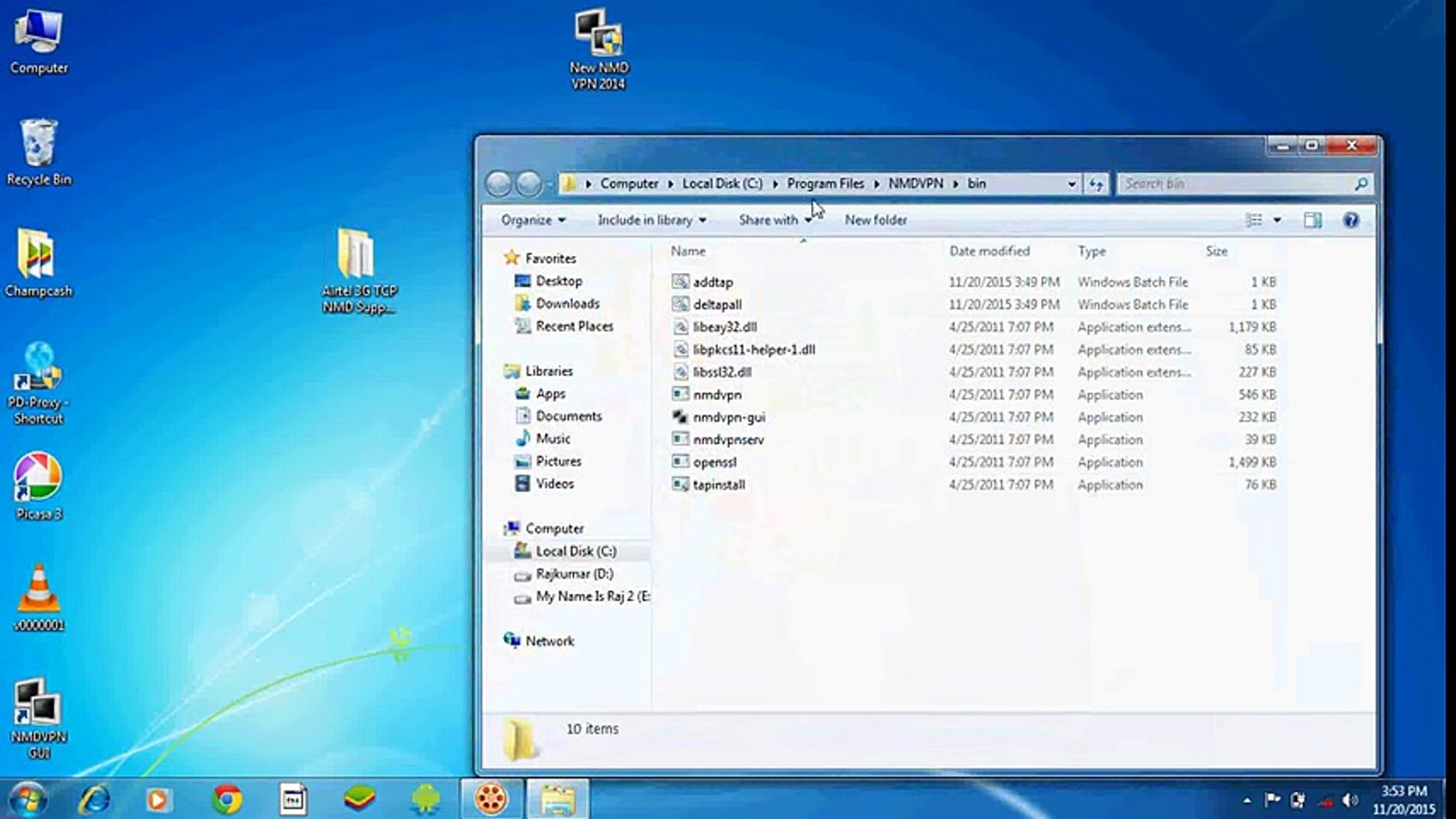The image size is (1456, 819).
Task: Toggle the preview pane
Action: [1314, 220]
